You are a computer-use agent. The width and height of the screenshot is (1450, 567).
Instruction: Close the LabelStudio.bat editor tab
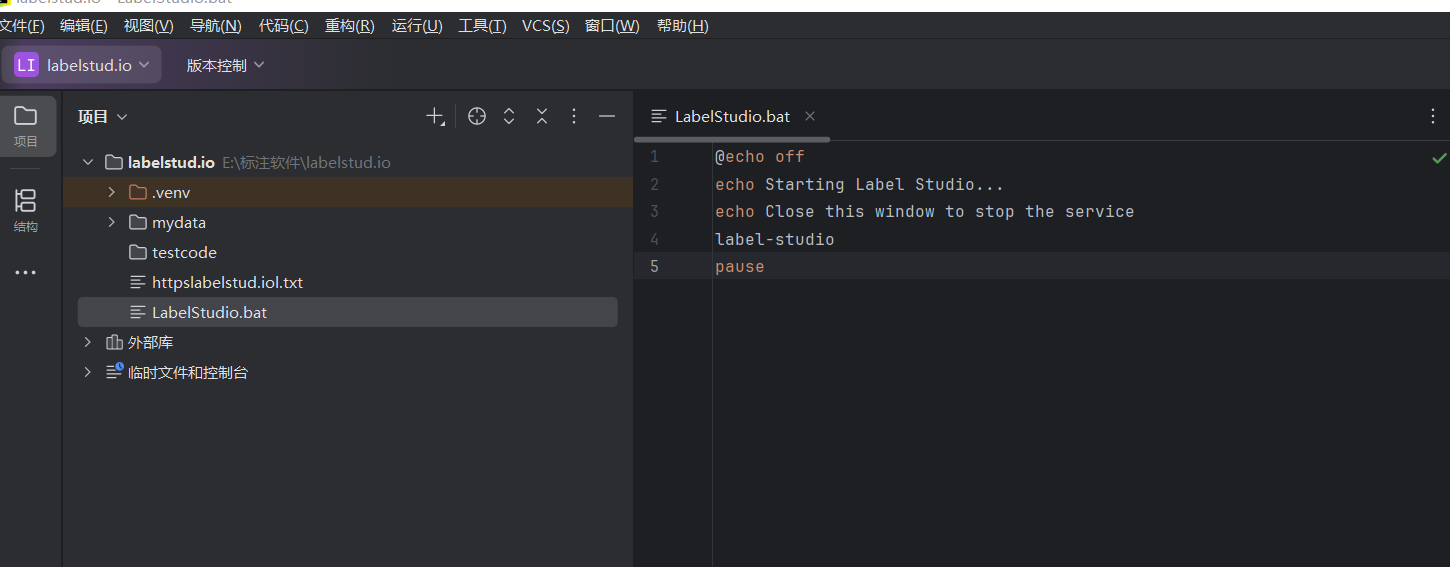pos(810,116)
